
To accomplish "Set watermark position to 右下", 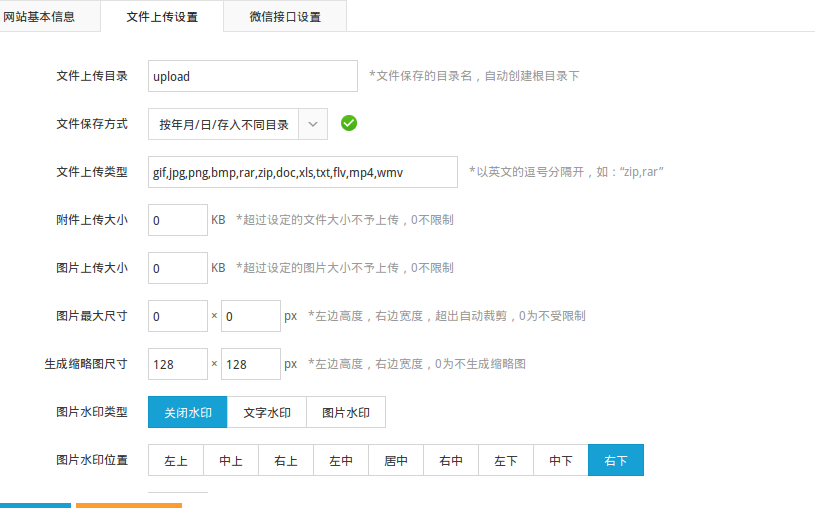I will [x=616, y=460].
